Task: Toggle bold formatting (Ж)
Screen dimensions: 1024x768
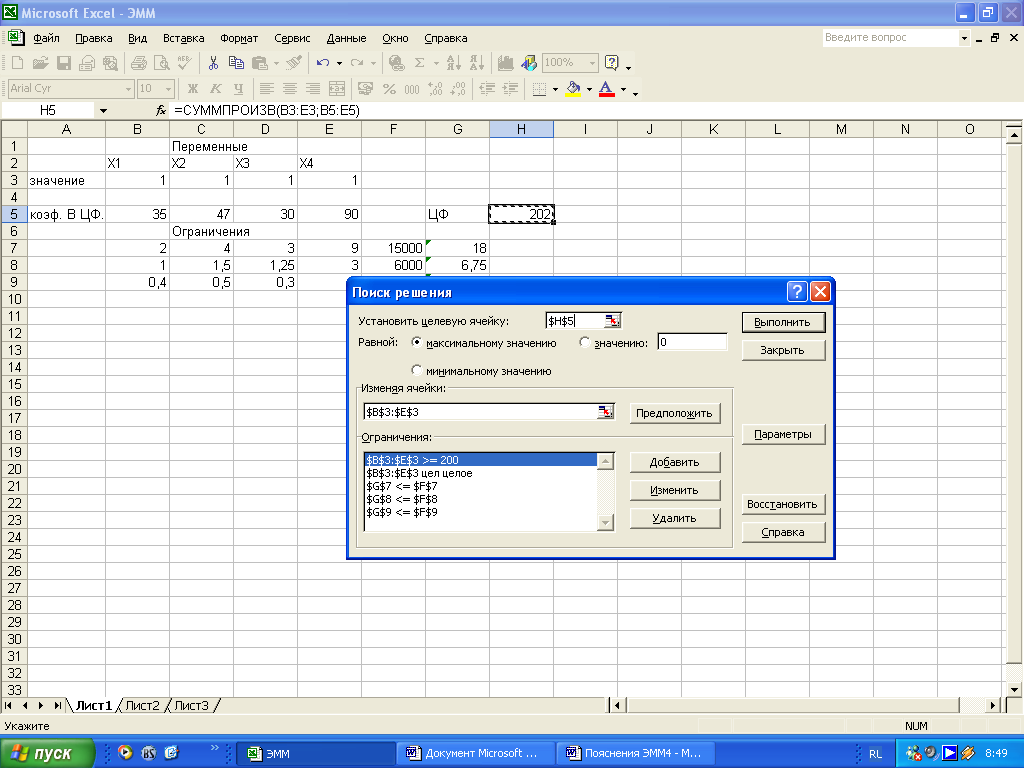Action: click(193, 89)
